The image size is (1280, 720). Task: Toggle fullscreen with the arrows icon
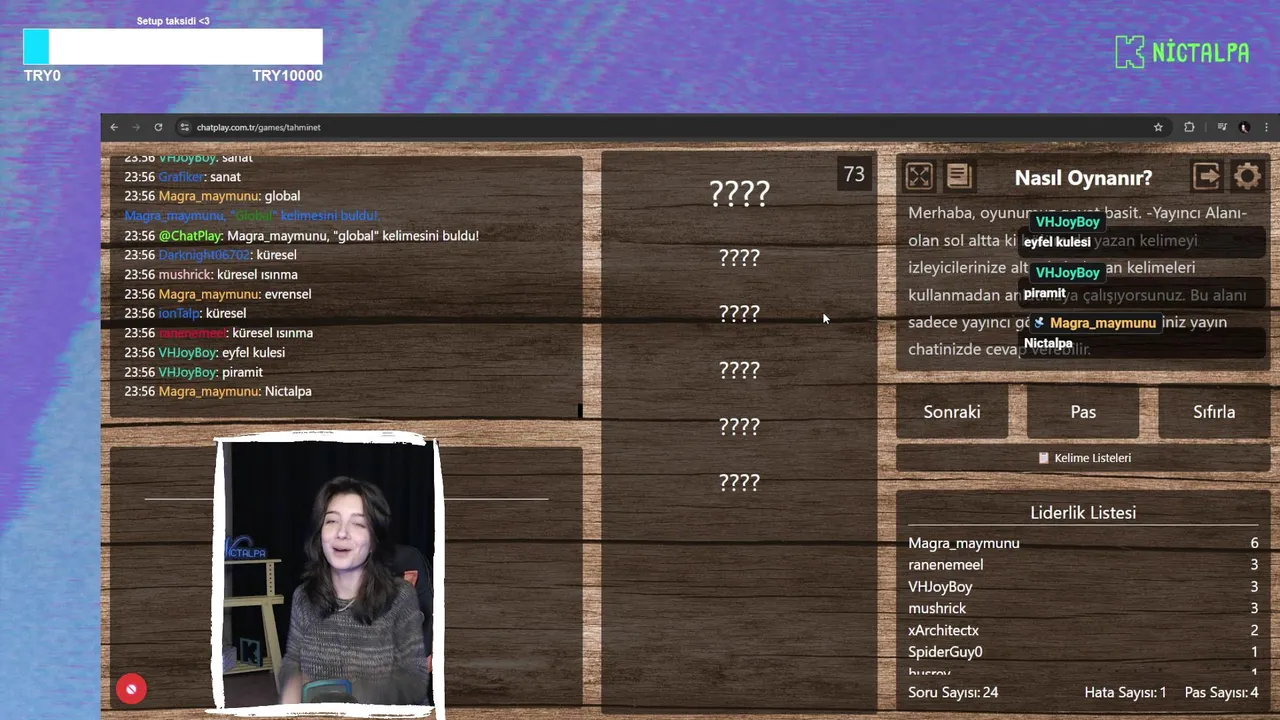click(919, 177)
